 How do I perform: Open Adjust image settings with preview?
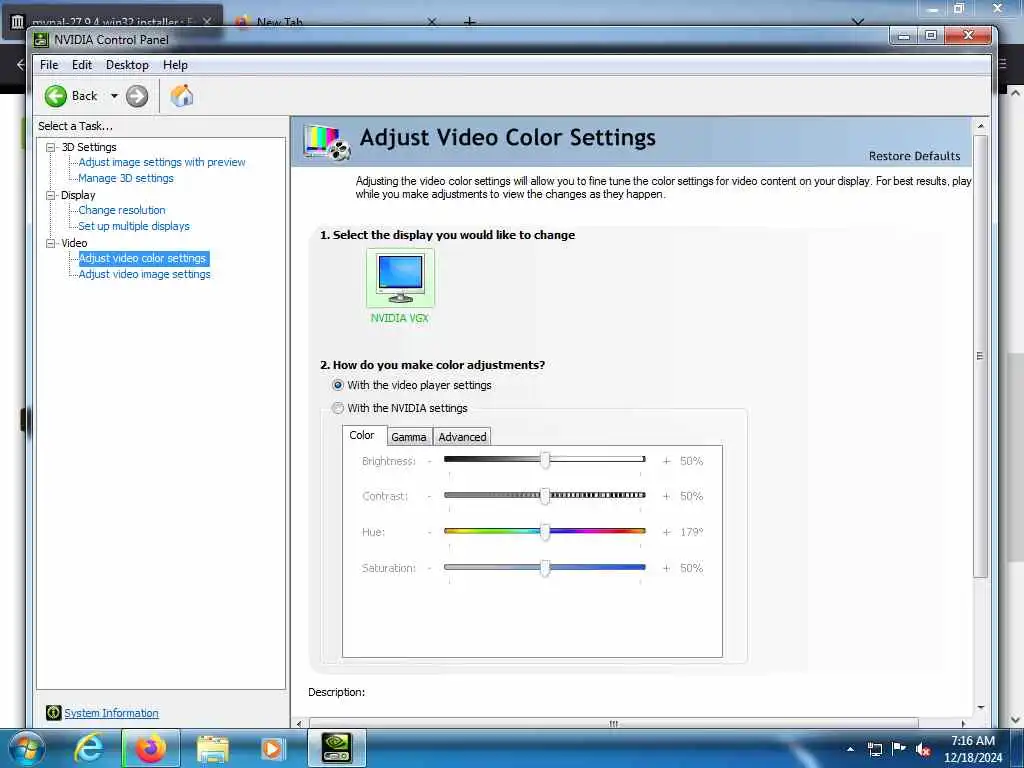click(162, 162)
